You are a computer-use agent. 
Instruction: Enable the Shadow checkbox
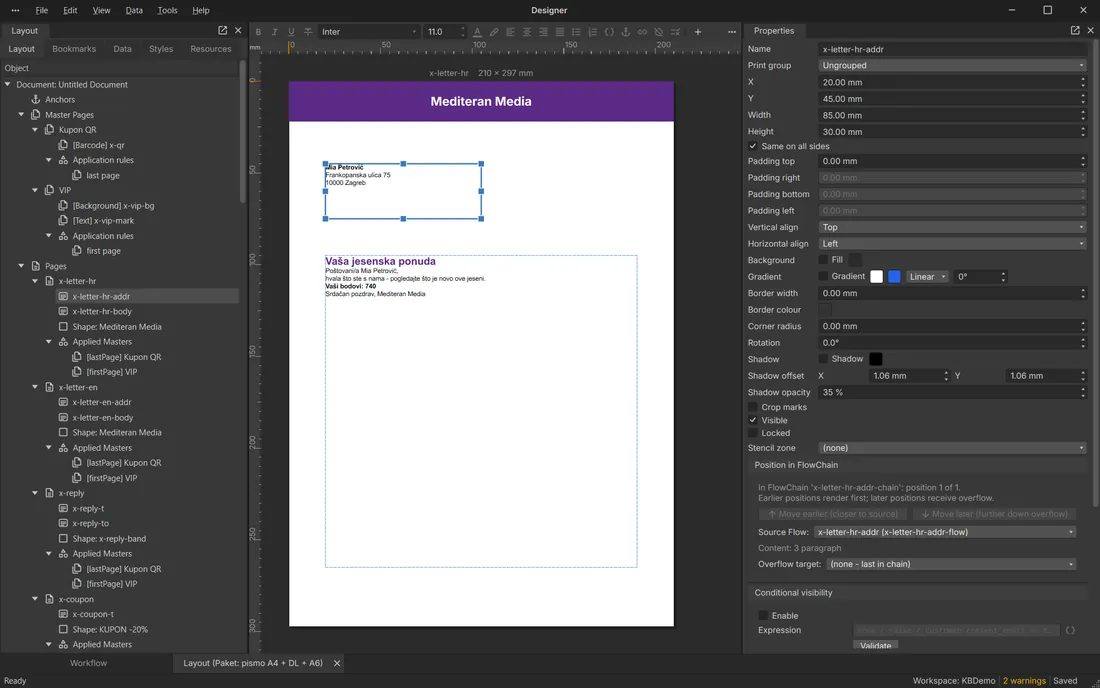pyautogui.click(x=823, y=359)
